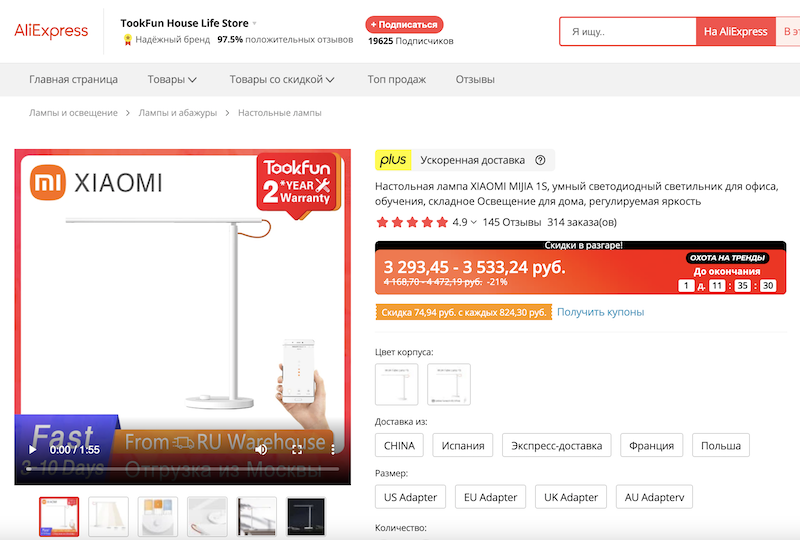Choose Экспресс-доставка shipping option
800x540 pixels.
click(557, 446)
